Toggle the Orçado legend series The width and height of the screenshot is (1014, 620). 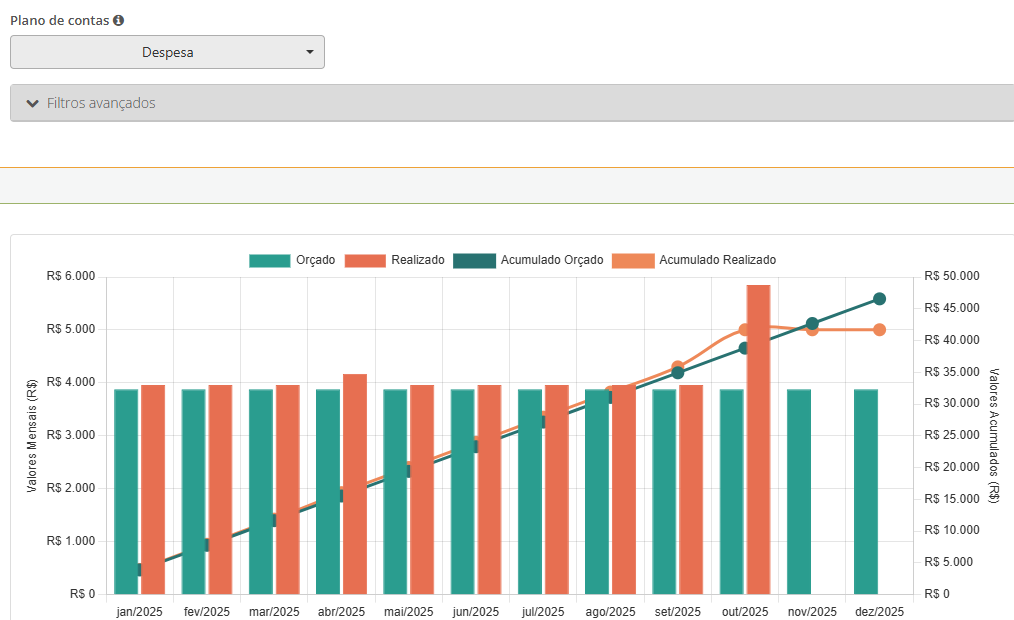[292, 260]
